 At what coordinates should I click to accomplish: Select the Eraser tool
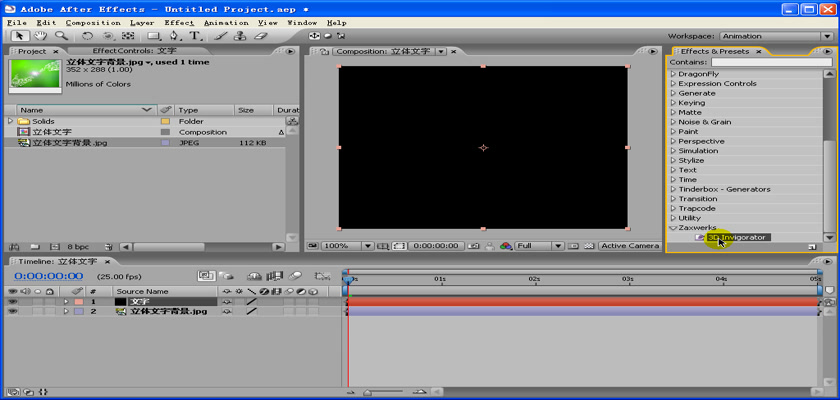(x=260, y=36)
